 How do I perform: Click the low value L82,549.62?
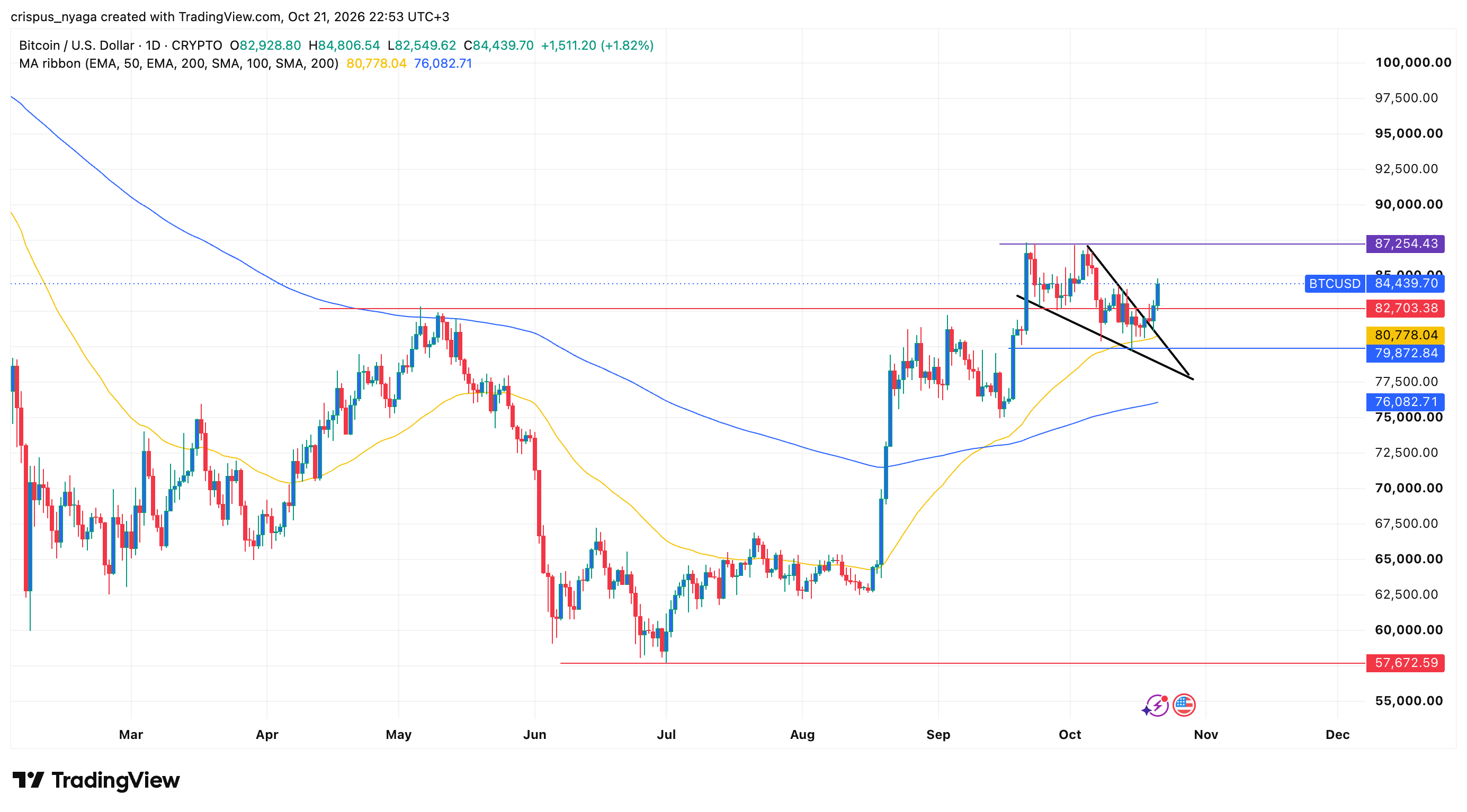(422, 46)
